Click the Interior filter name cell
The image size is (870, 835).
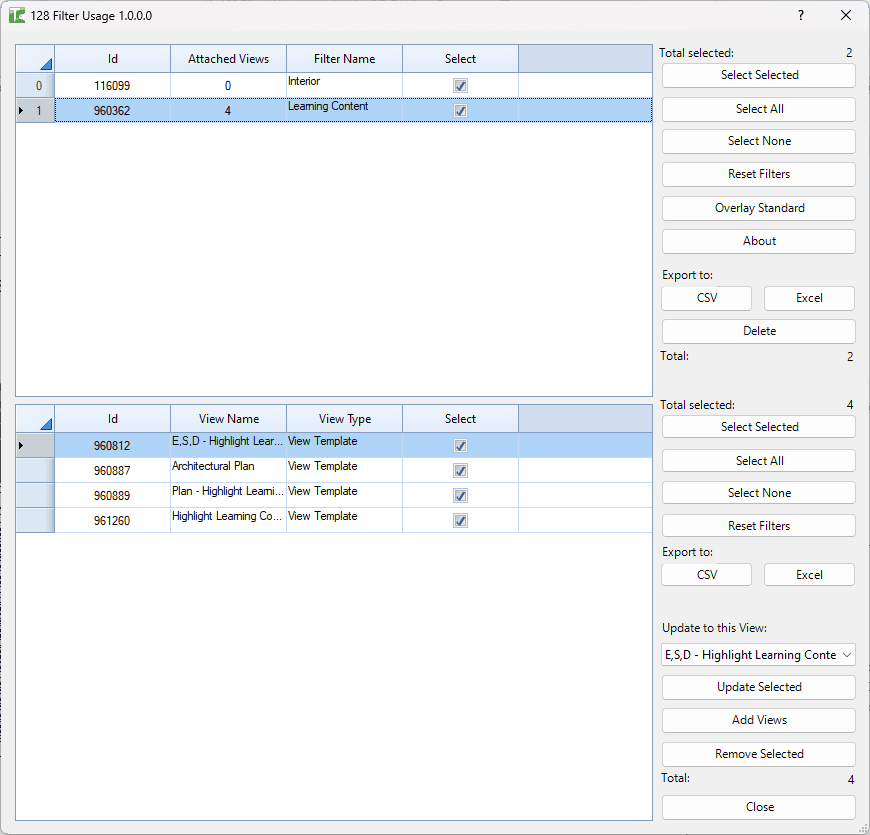click(x=345, y=85)
